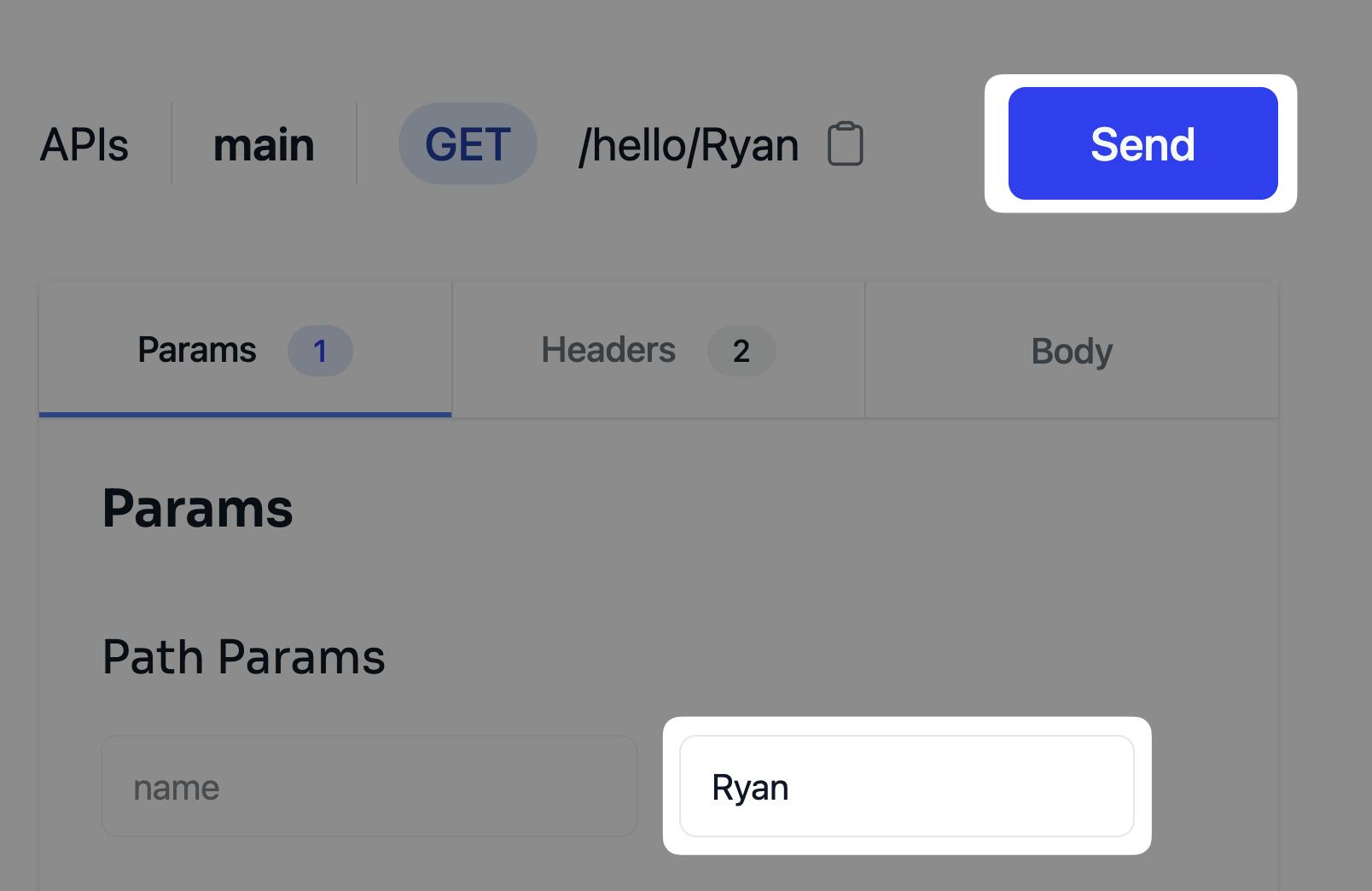The height and width of the screenshot is (891, 1372).
Task: Click the name path param key field
Action: coord(369,786)
